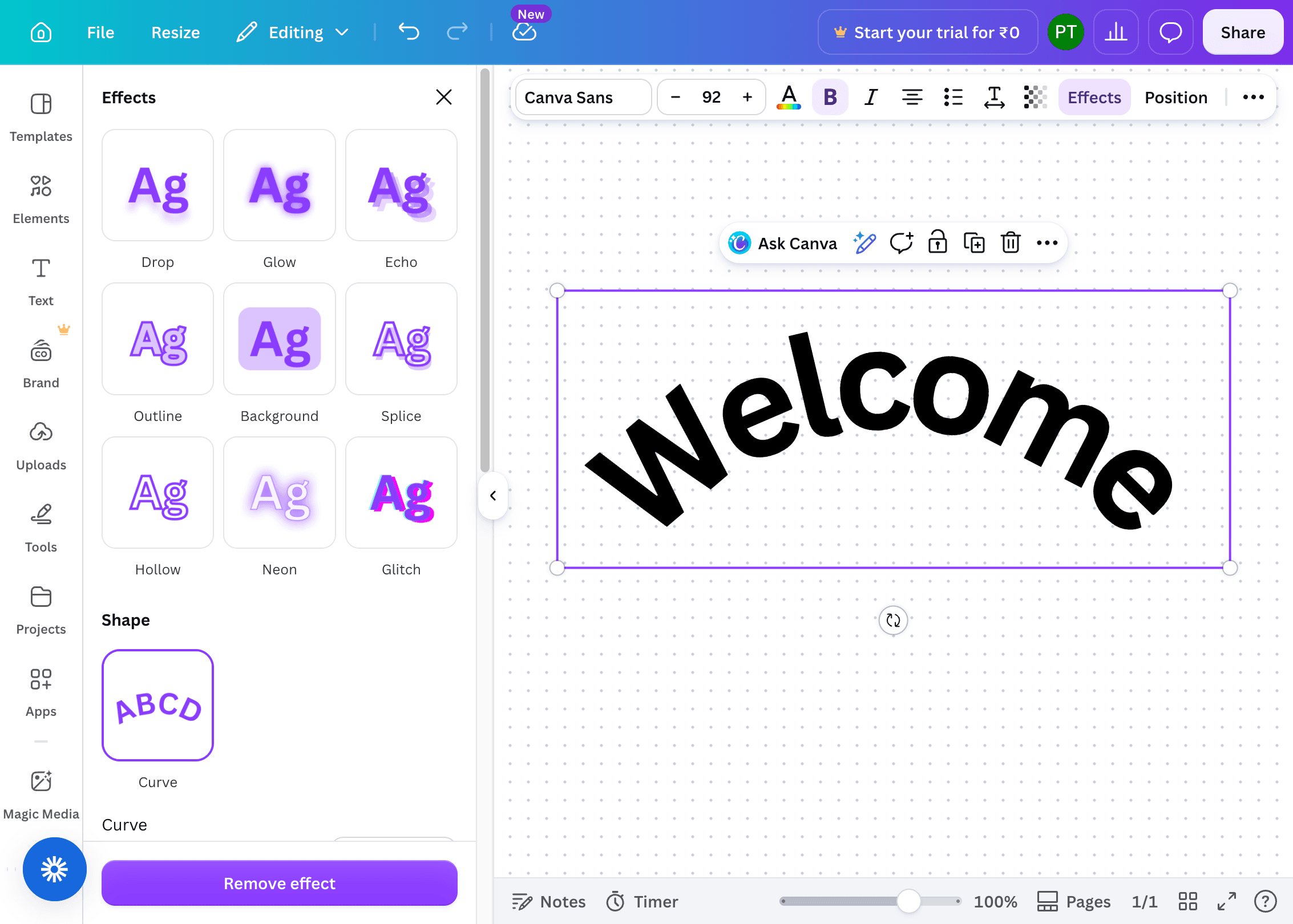Apply the Splice text effect
This screenshot has width=1293, height=924.
401,339
